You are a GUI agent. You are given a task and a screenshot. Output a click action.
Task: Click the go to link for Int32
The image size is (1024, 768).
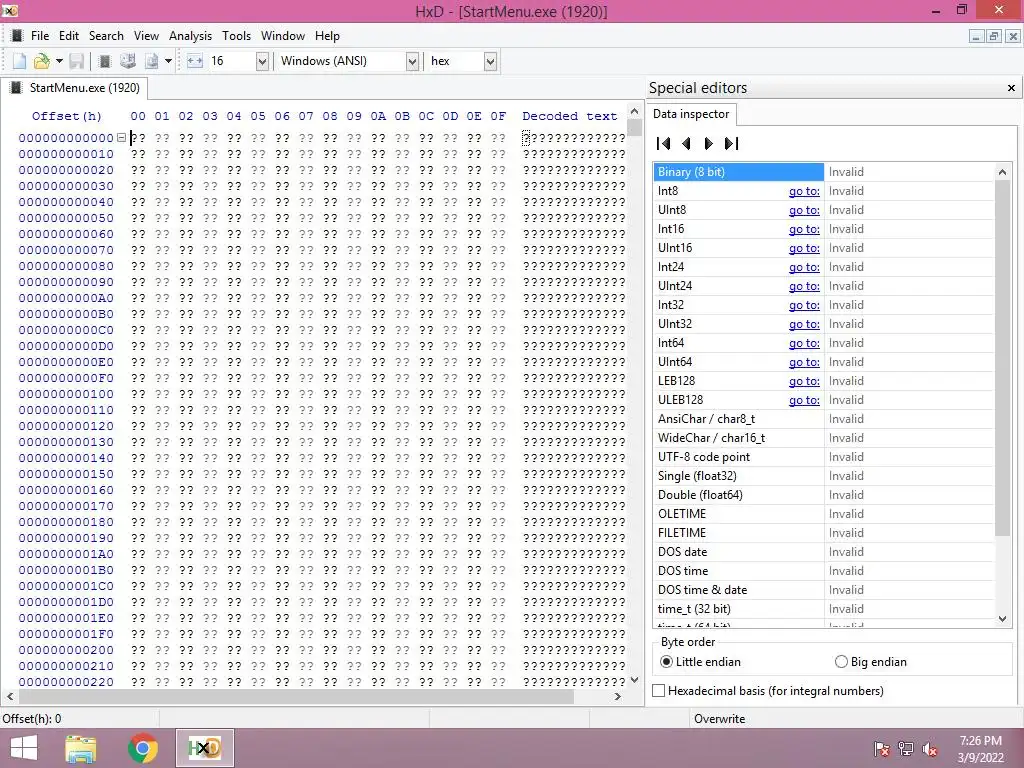pyautogui.click(x=804, y=305)
